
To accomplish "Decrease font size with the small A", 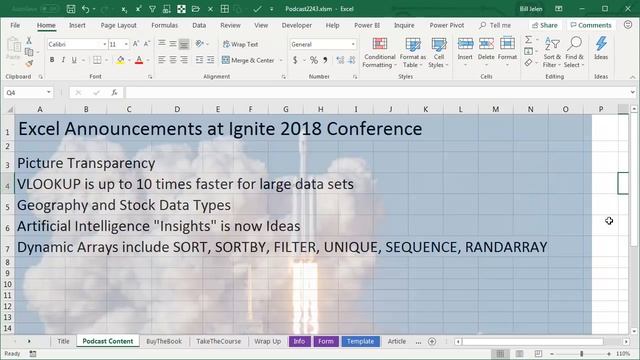I will click(x=147, y=44).
